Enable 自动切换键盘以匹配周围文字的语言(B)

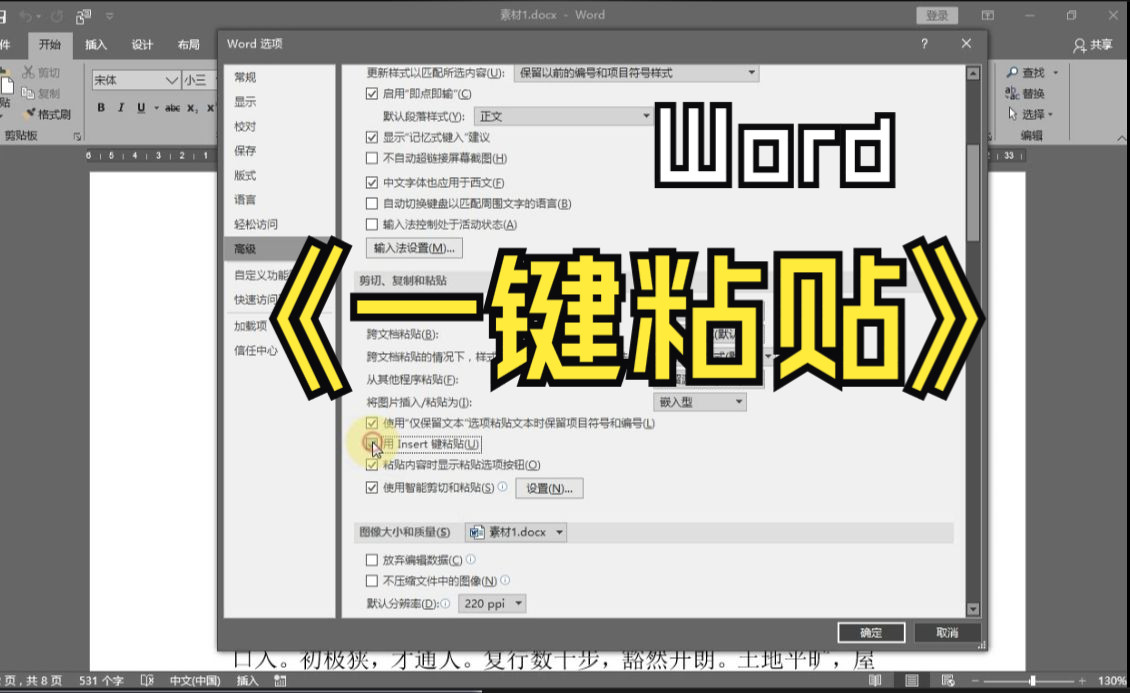click(x=373, y=202)
